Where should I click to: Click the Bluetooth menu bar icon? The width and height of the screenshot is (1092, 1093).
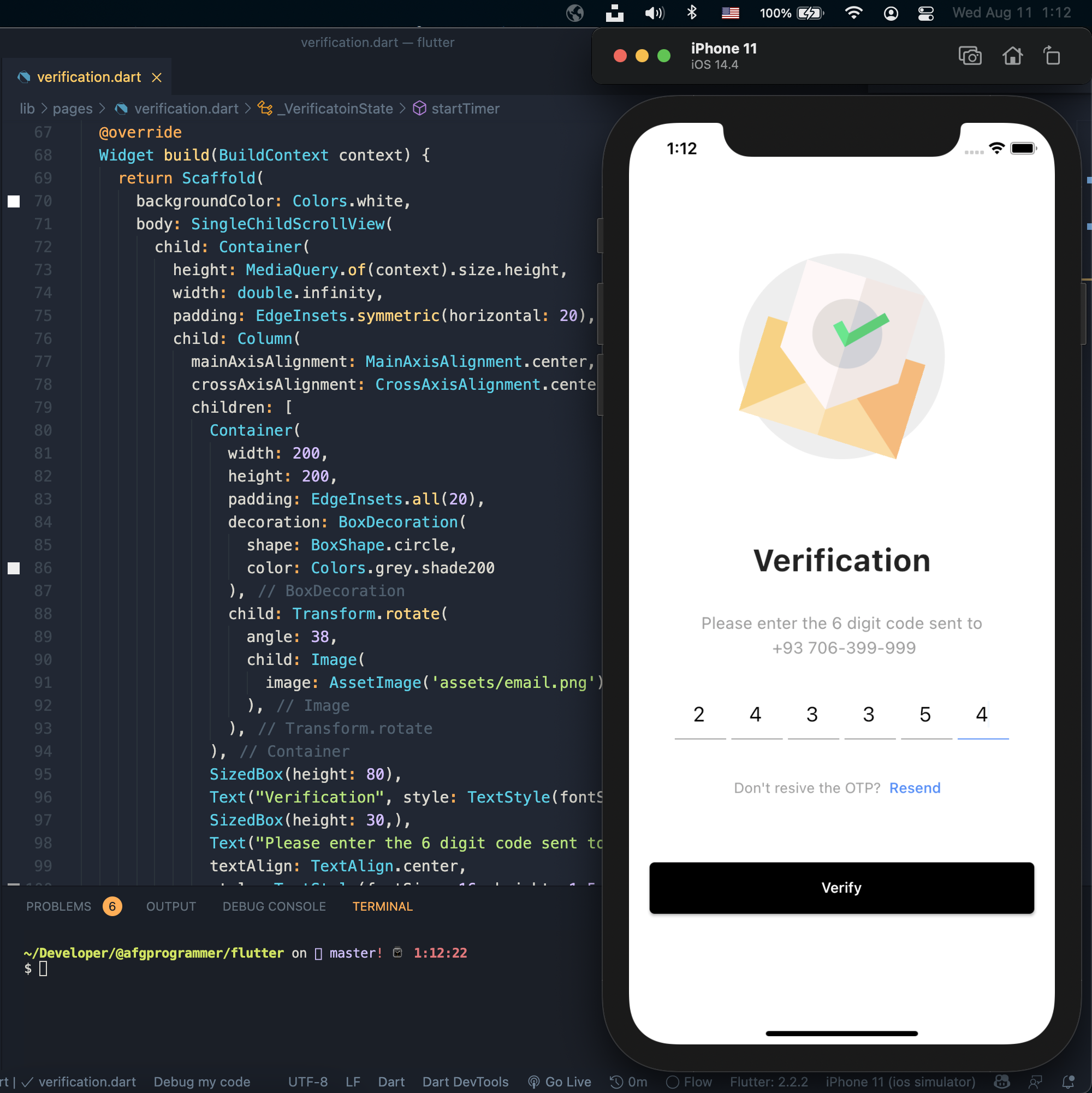[x=691, y=13]
